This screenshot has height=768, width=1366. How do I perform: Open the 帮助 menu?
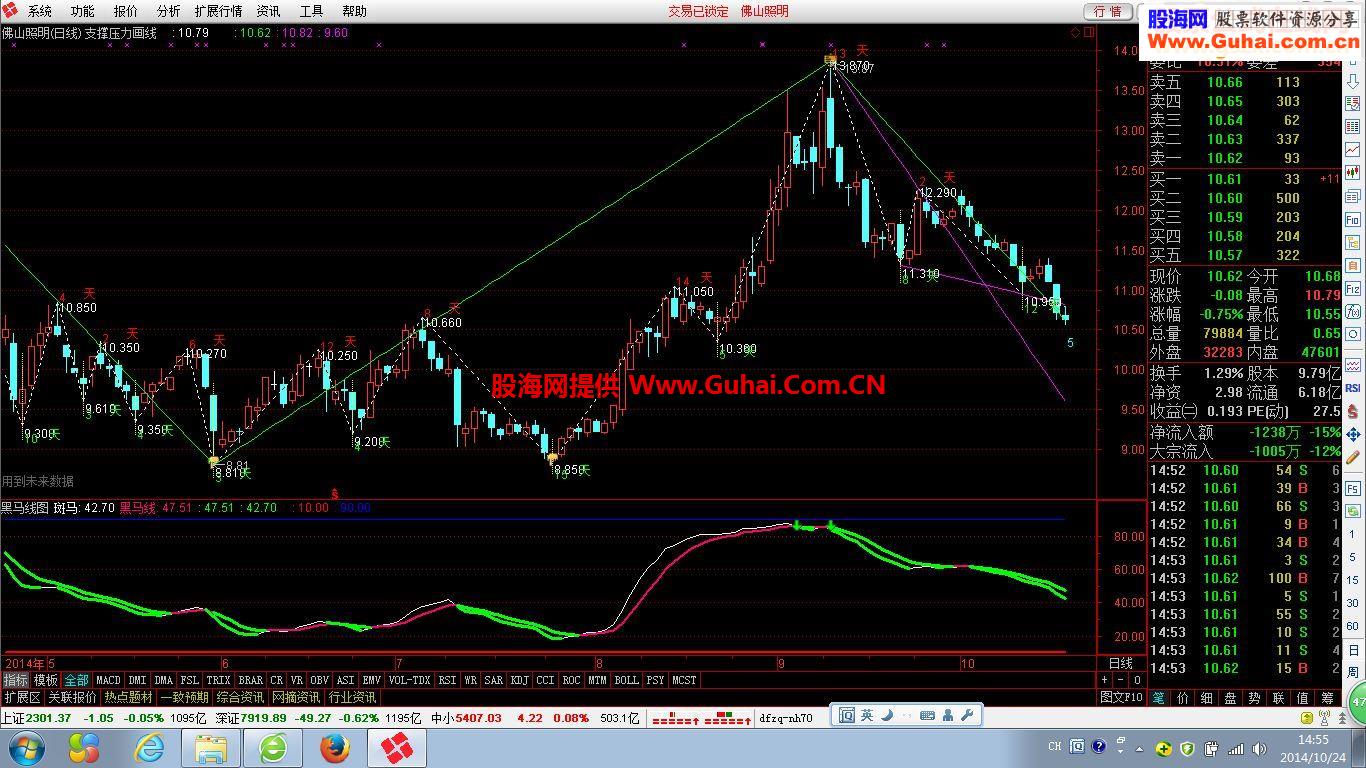point(354,11)
